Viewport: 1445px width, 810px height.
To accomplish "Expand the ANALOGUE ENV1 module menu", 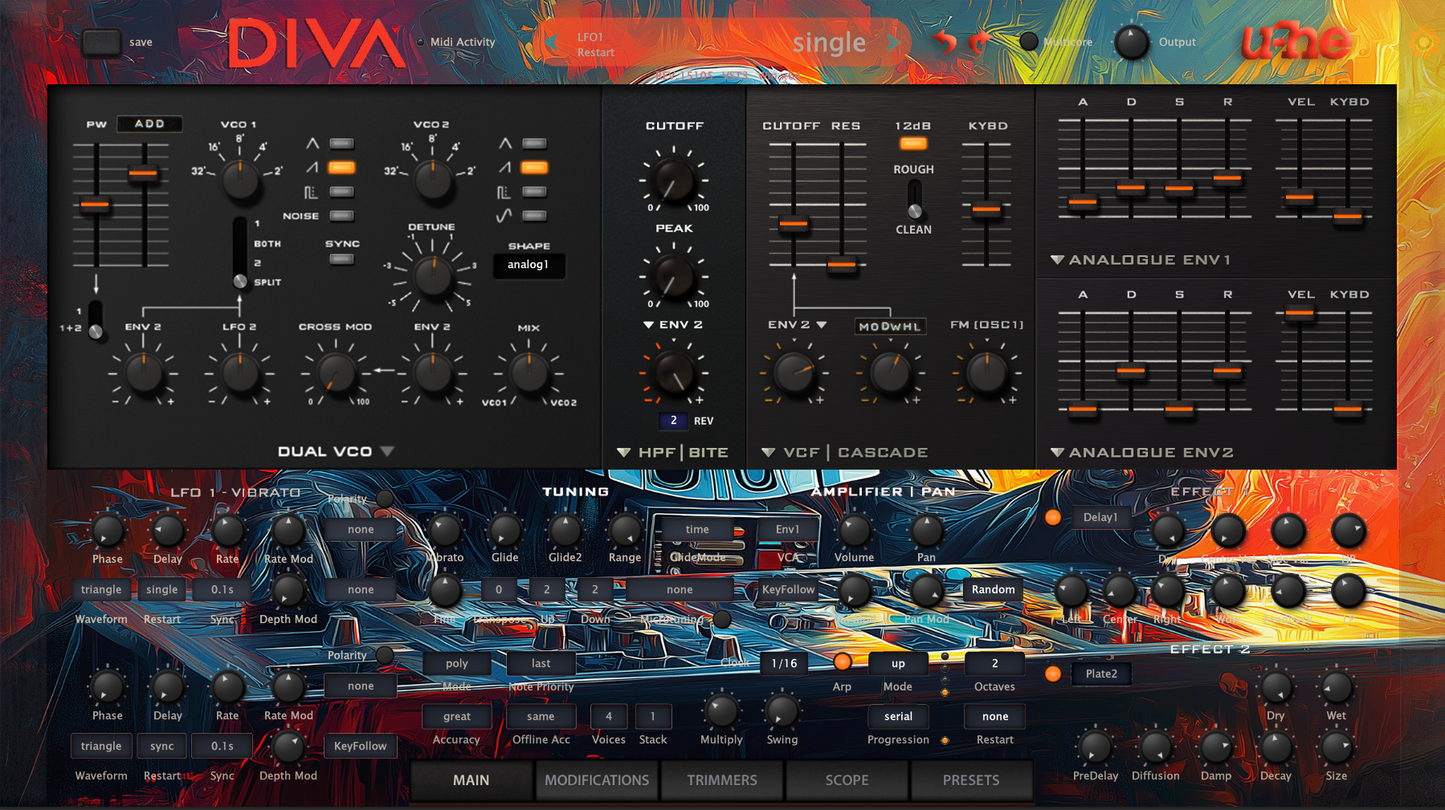I will click(x=1057, y=260).
